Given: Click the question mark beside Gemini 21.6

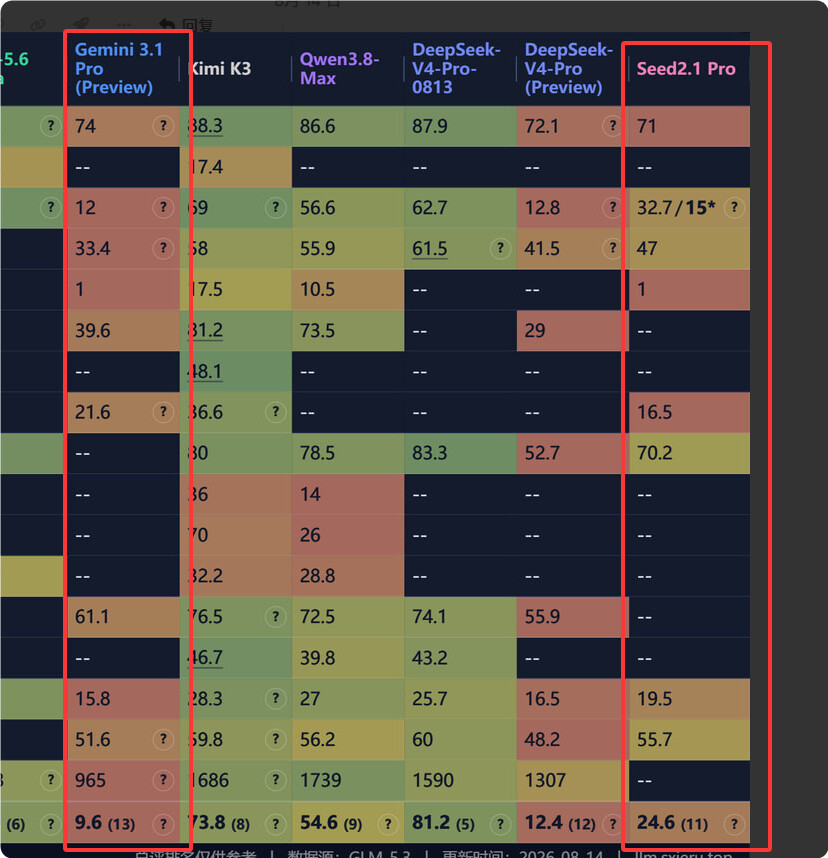Looking at the screenshot, I should (163, 411).
